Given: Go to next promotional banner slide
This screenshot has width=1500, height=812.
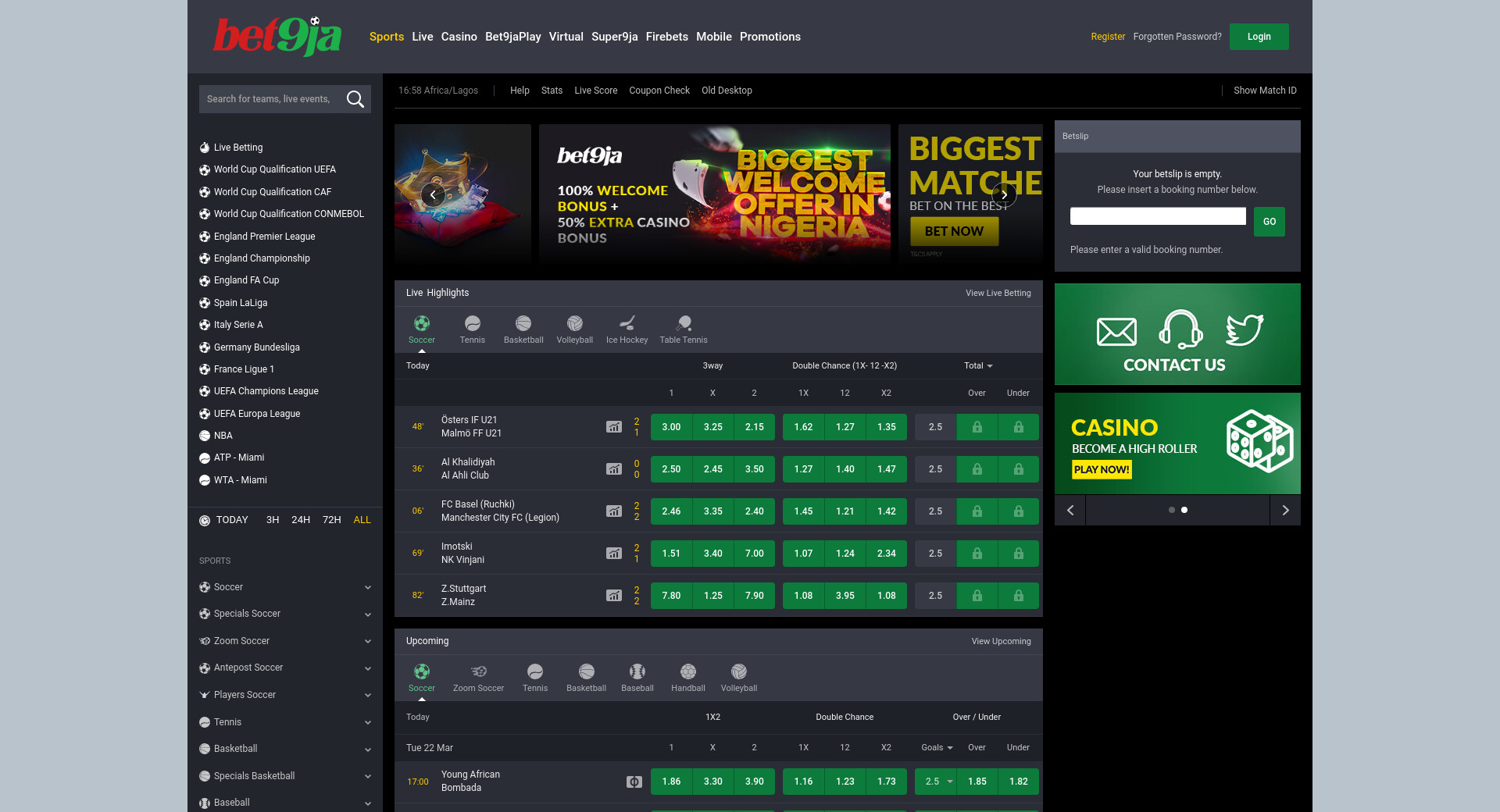Looking at the screenshot, I should (x=1004, y=194).
